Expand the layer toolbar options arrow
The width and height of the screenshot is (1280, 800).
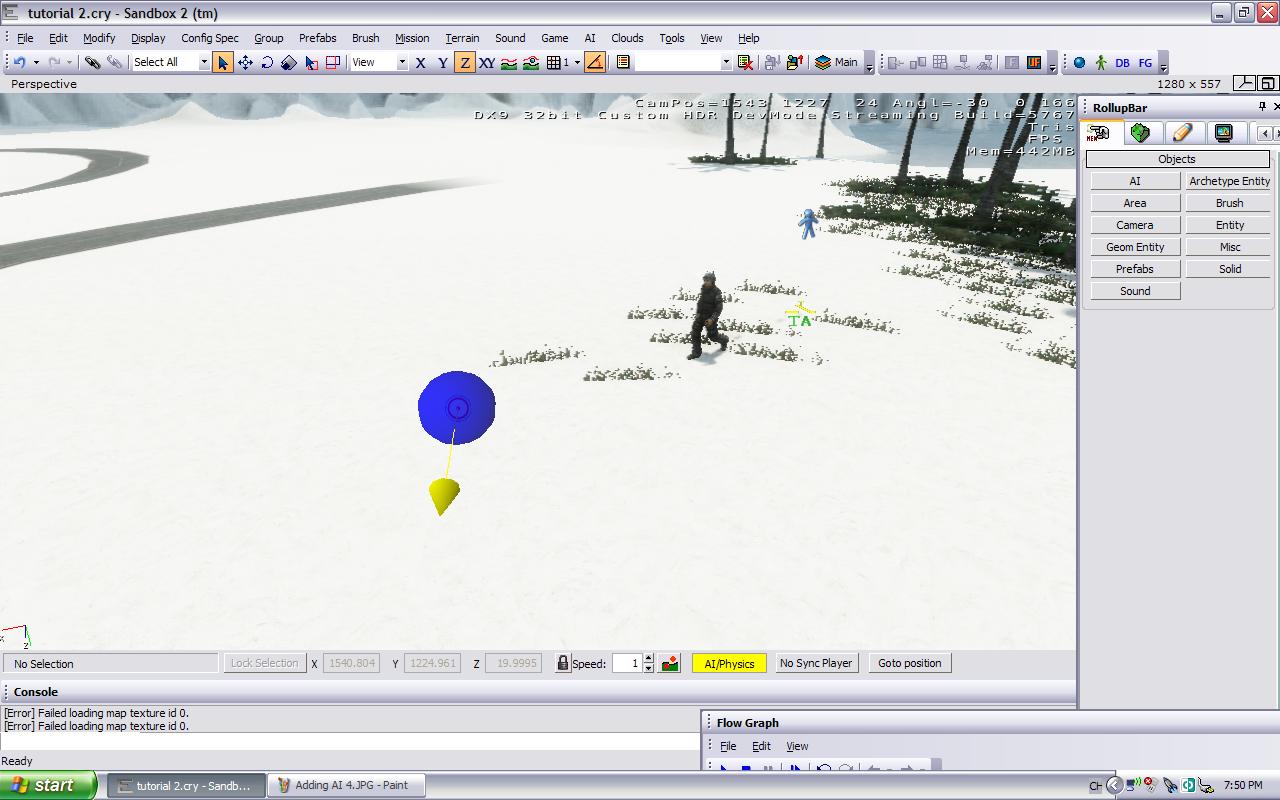point(869,67)
